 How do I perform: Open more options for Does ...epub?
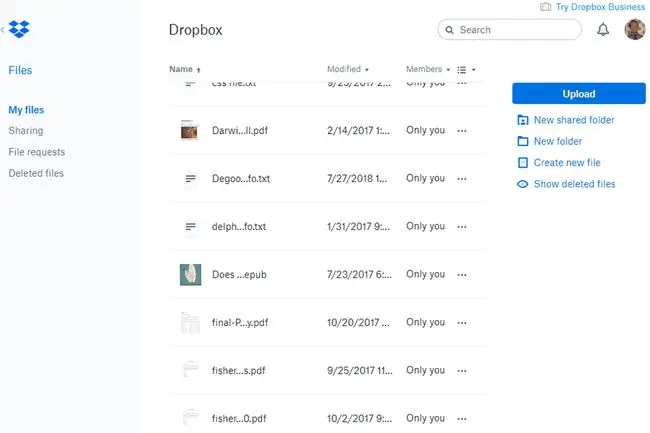[x=462, y=275]
